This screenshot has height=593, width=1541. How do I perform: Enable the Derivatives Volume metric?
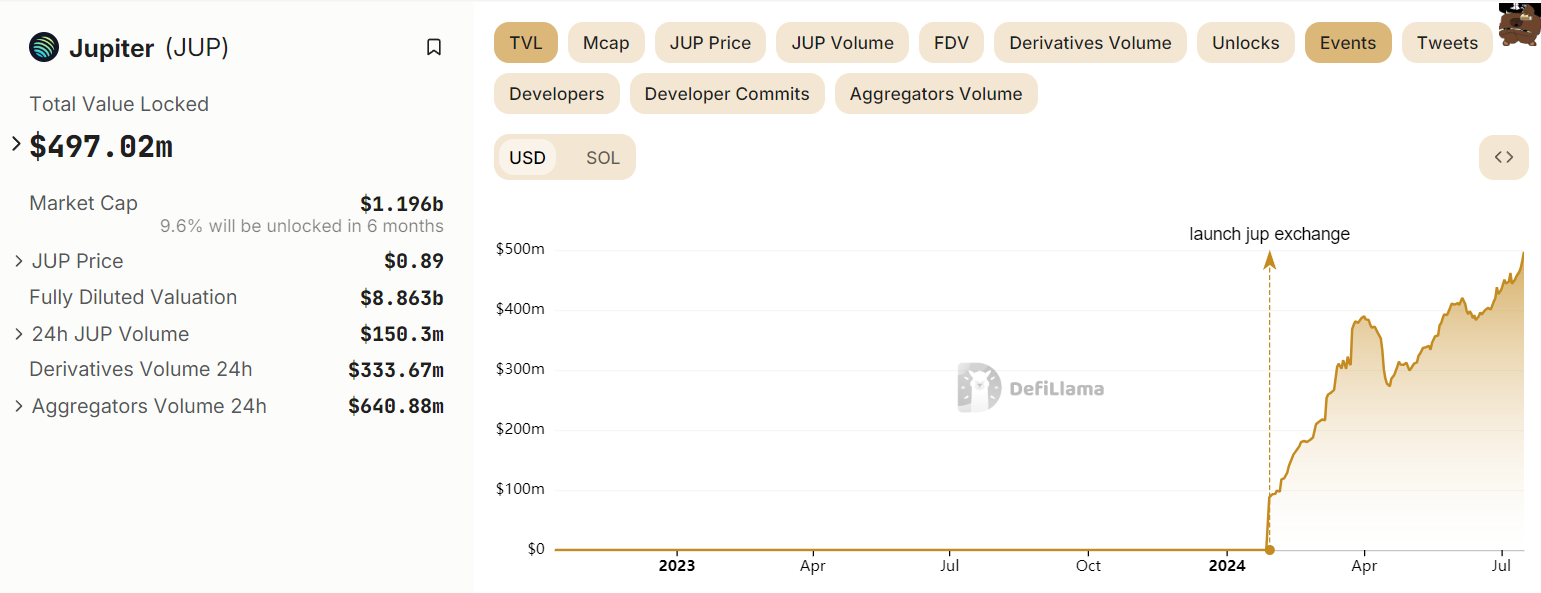click(1090, 43)
